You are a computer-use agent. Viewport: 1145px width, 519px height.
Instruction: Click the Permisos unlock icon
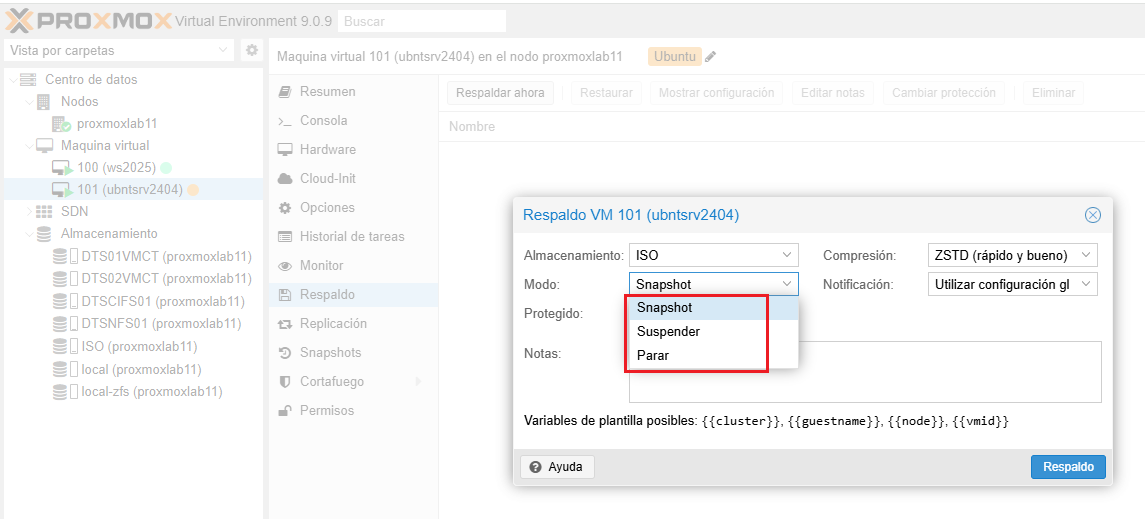(285, 411)
